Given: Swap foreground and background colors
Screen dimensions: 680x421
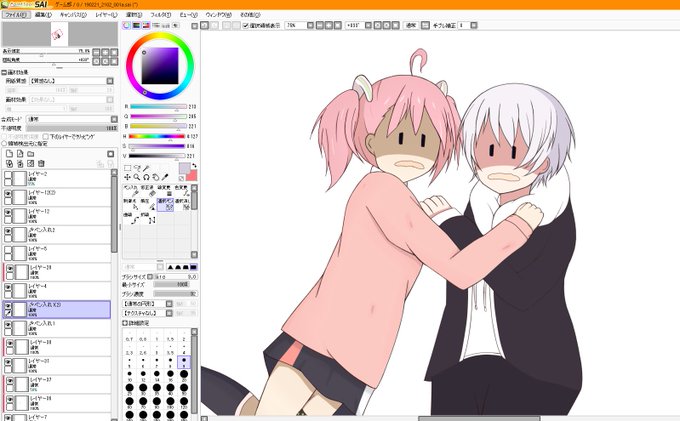Looking at the screenshot, I should coord(194,166).
